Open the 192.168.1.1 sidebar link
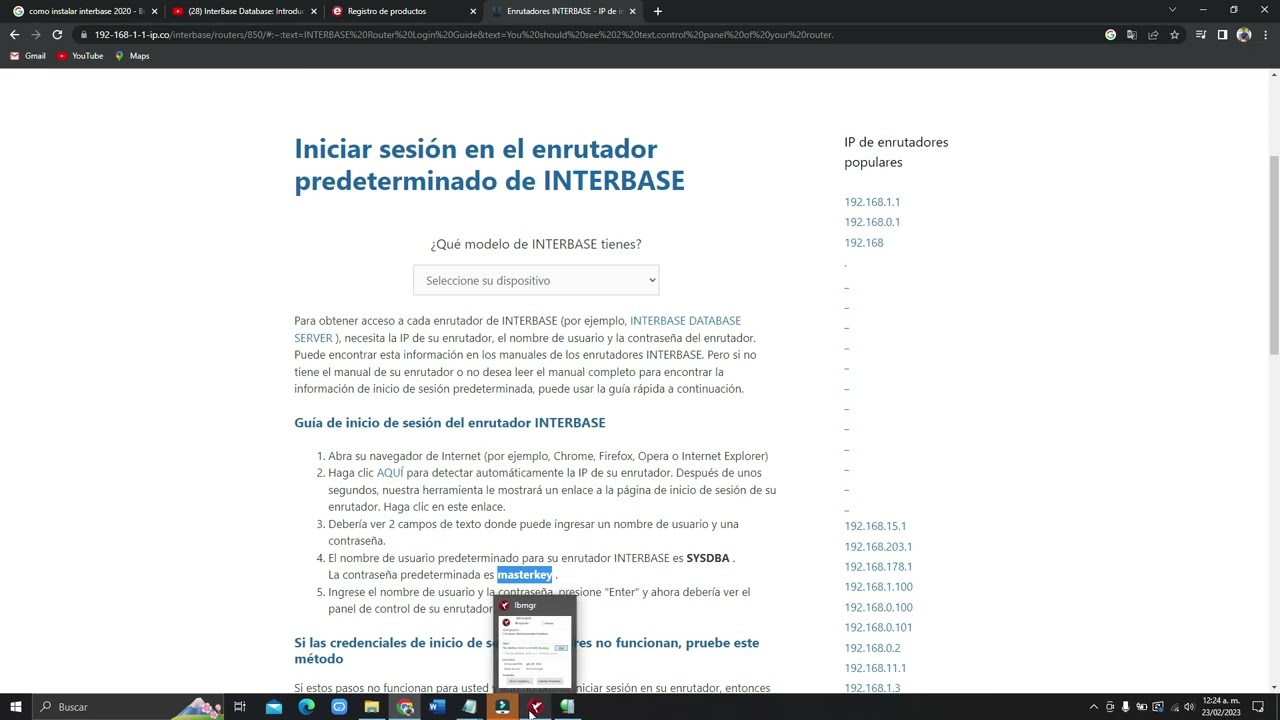 [x=872, y=202]
